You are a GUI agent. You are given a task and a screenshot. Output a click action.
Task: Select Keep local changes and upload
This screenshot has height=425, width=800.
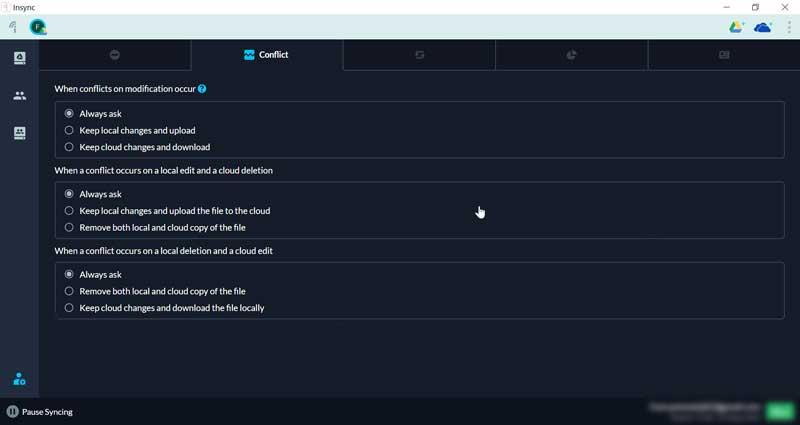(x=69, y=130)
